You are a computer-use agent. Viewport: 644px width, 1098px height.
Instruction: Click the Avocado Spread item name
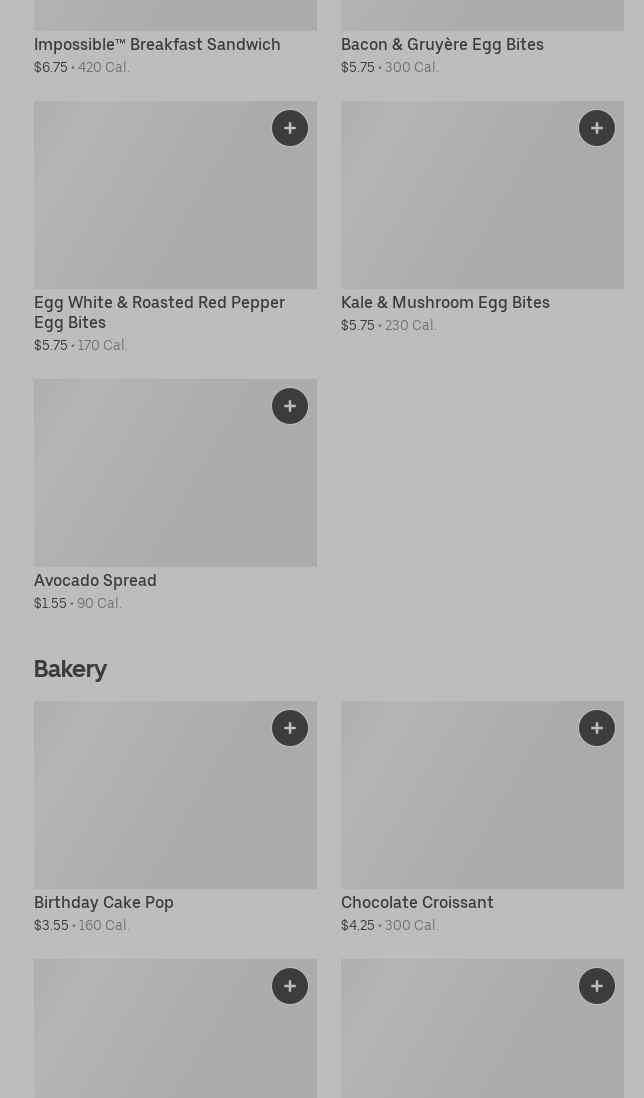(x=95, y=580)
